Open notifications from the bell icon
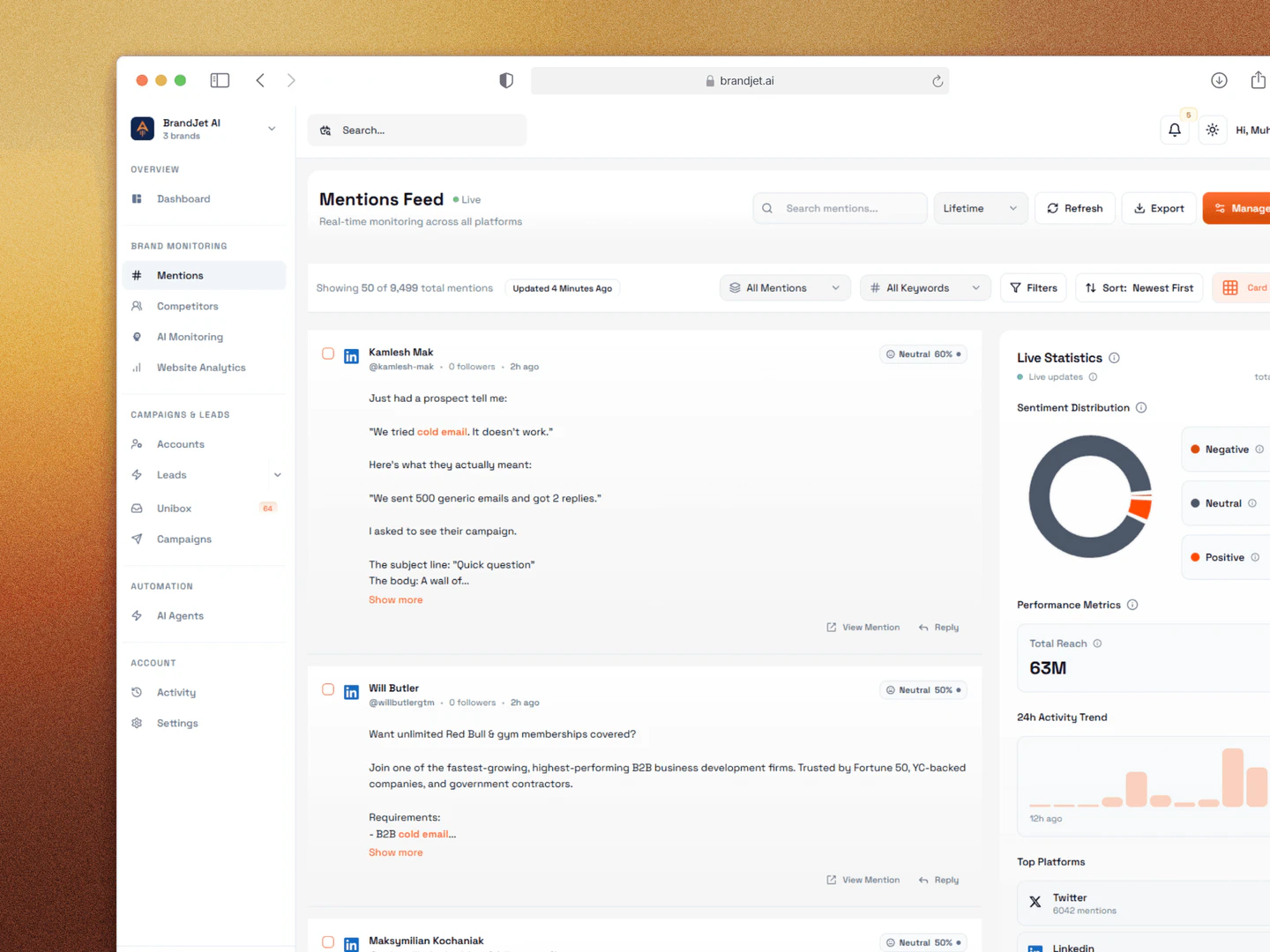This screenshot has height=952, width=1270. (1174, 130)
